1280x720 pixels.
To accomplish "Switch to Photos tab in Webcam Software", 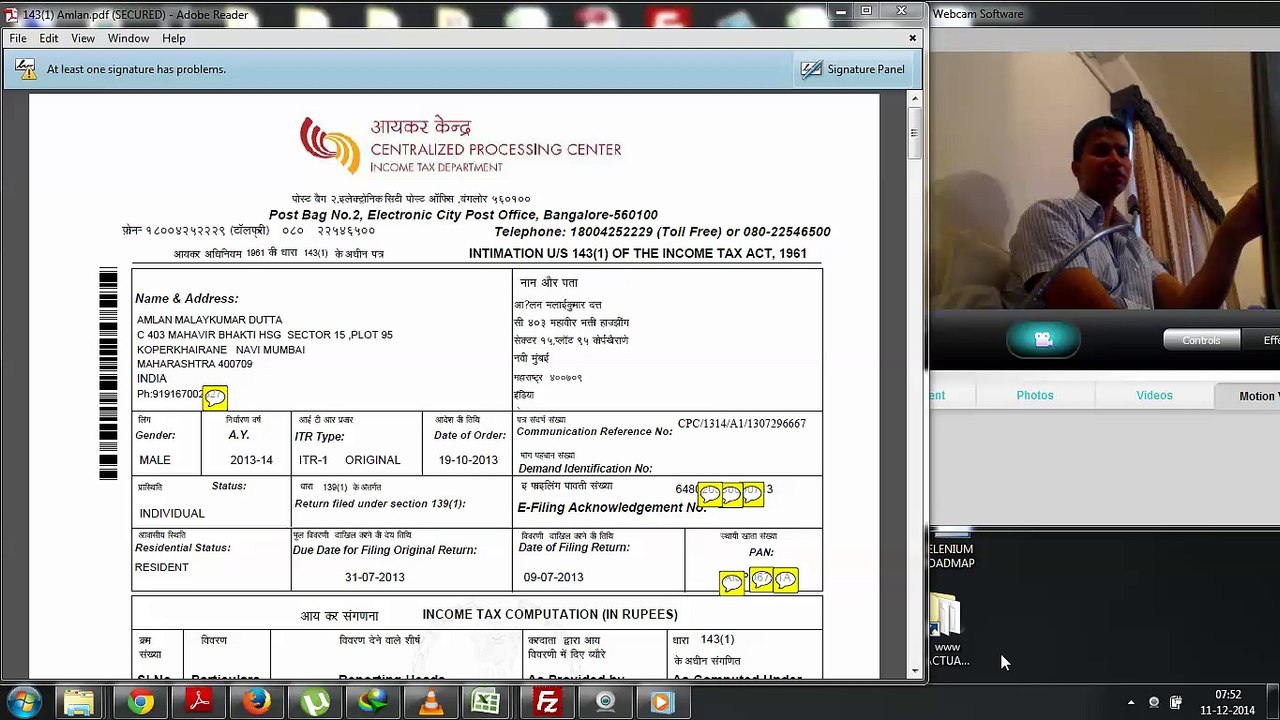I will (1035, 395).
